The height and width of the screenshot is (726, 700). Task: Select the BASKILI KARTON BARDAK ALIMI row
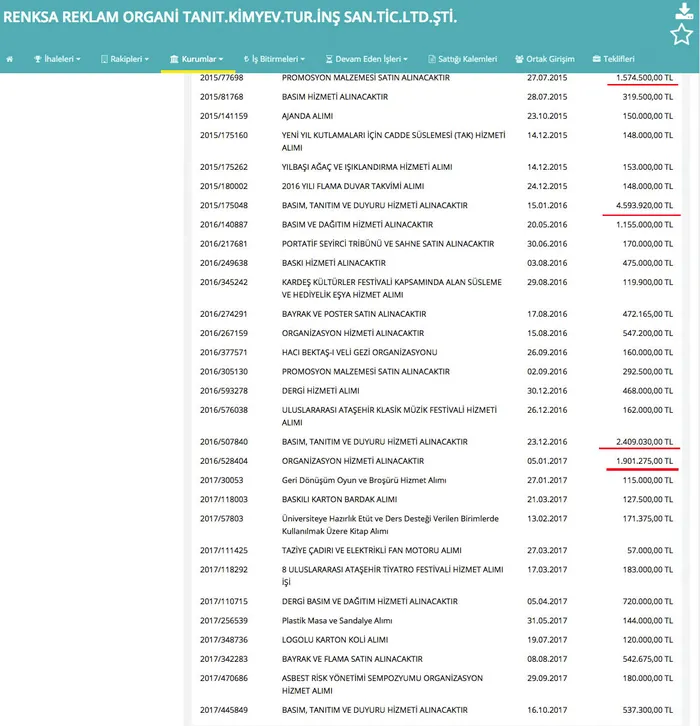[x=340, y=499]
